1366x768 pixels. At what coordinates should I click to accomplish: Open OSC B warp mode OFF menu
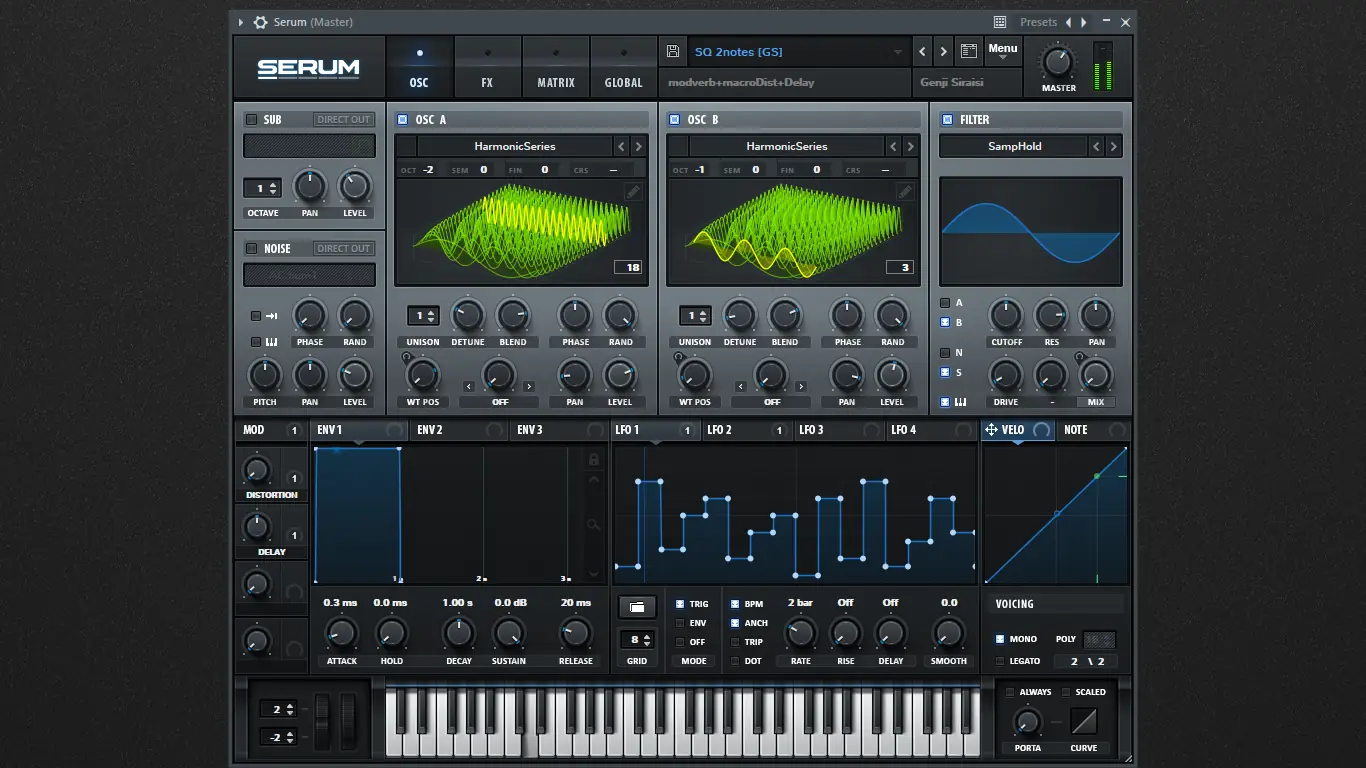pos(771,402)
